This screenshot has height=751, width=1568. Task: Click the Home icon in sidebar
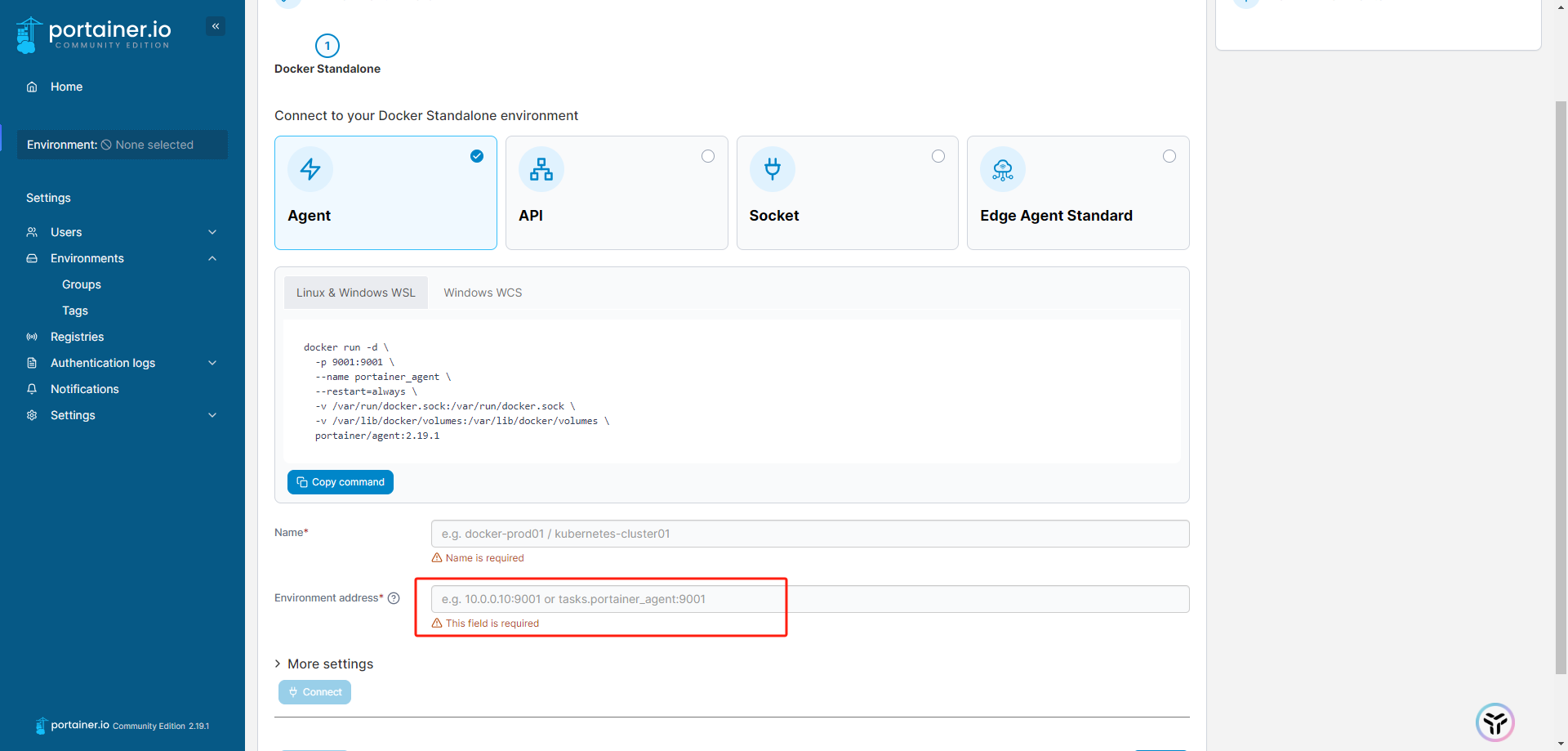pos(32,87)
